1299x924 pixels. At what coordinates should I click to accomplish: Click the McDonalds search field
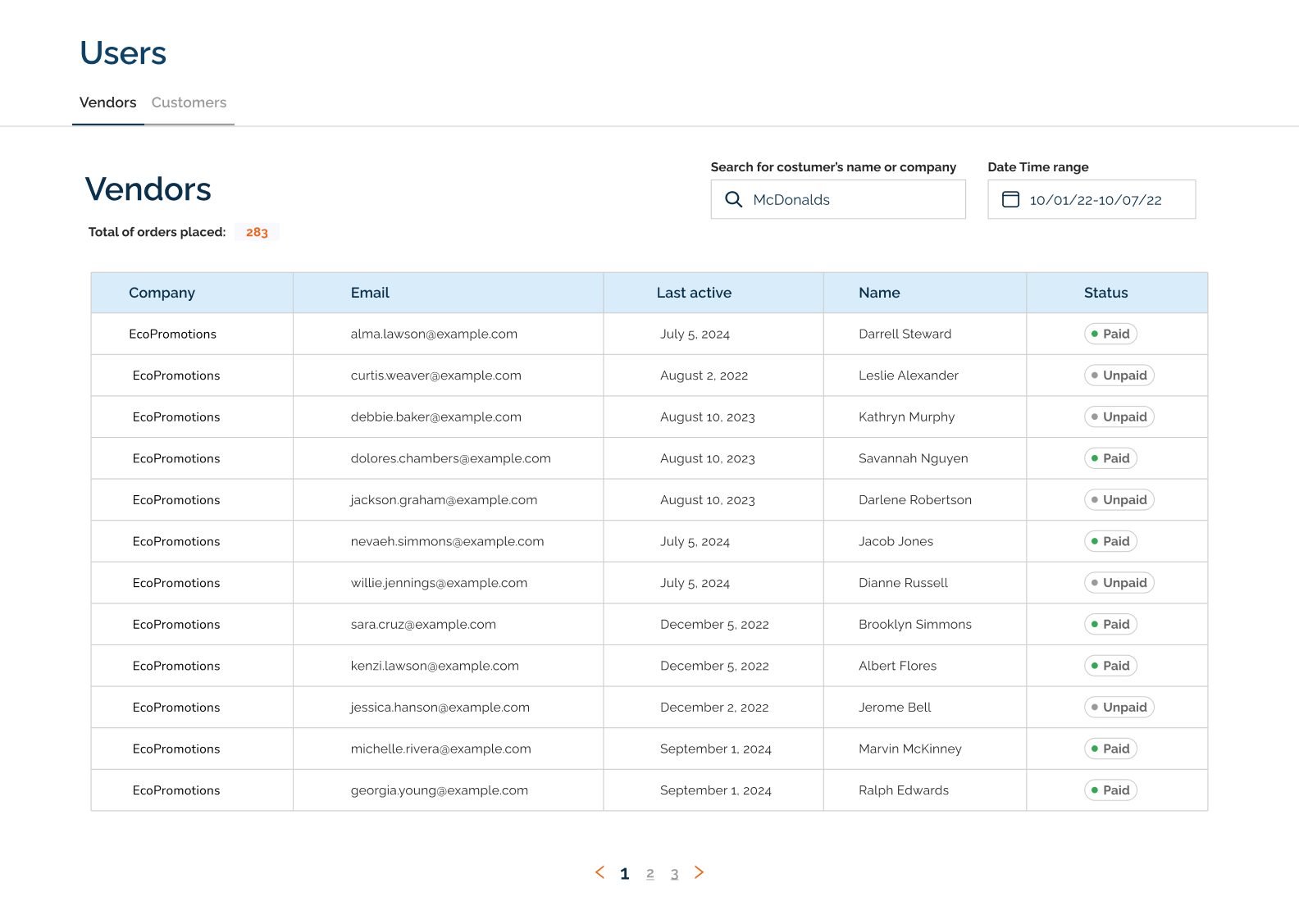pyautogui.click(x=838, y=199)
